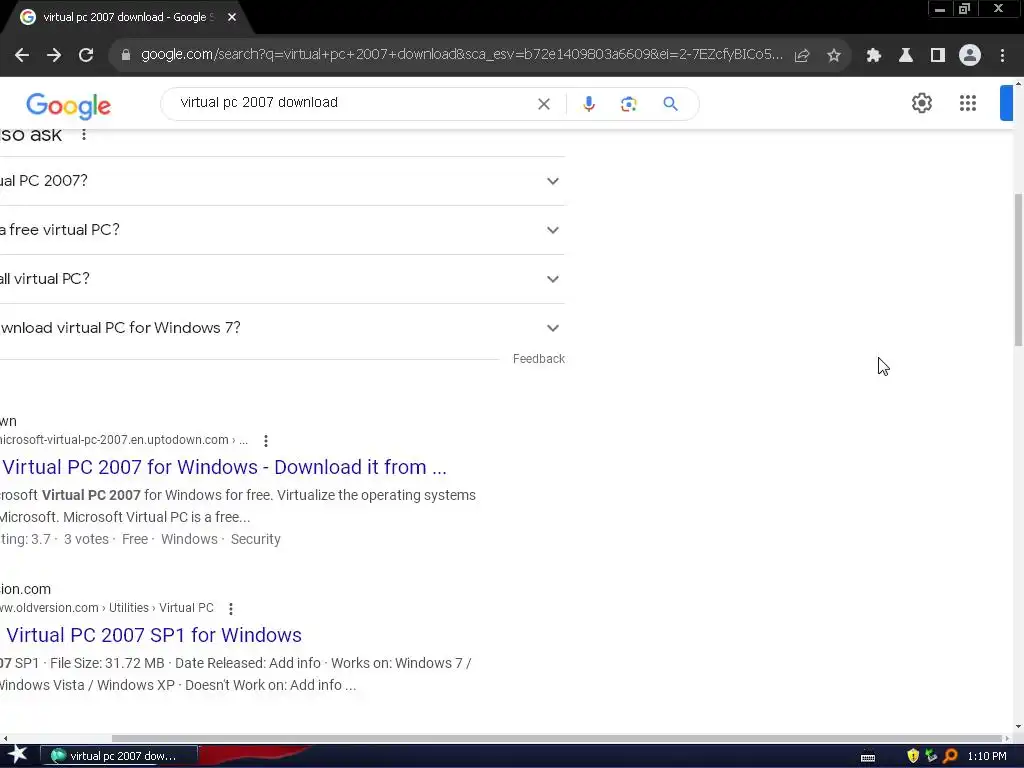
Task: Switch to Chrome window in the taskbar
Action: (x=119, y=756)
